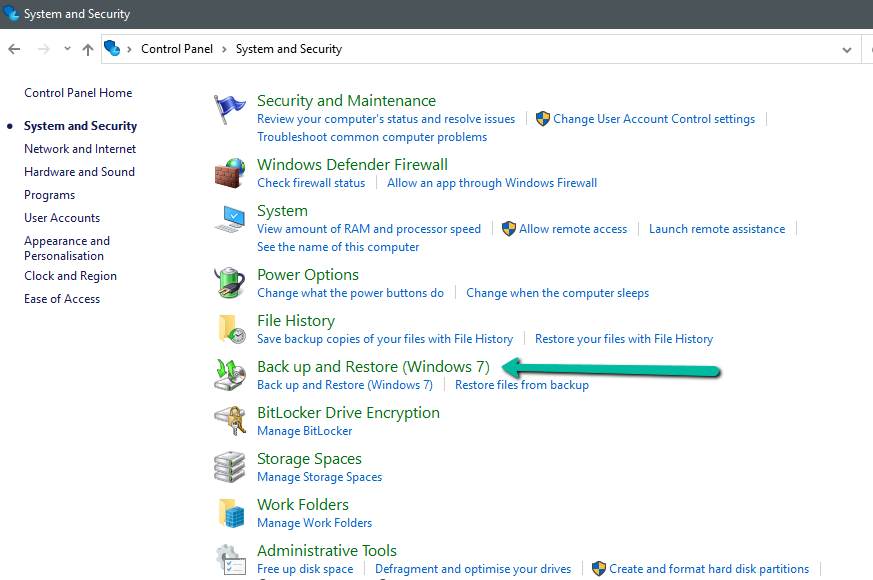
Task: Open the recent locations dropdown arrow
Action: click(x=67, y=49)
